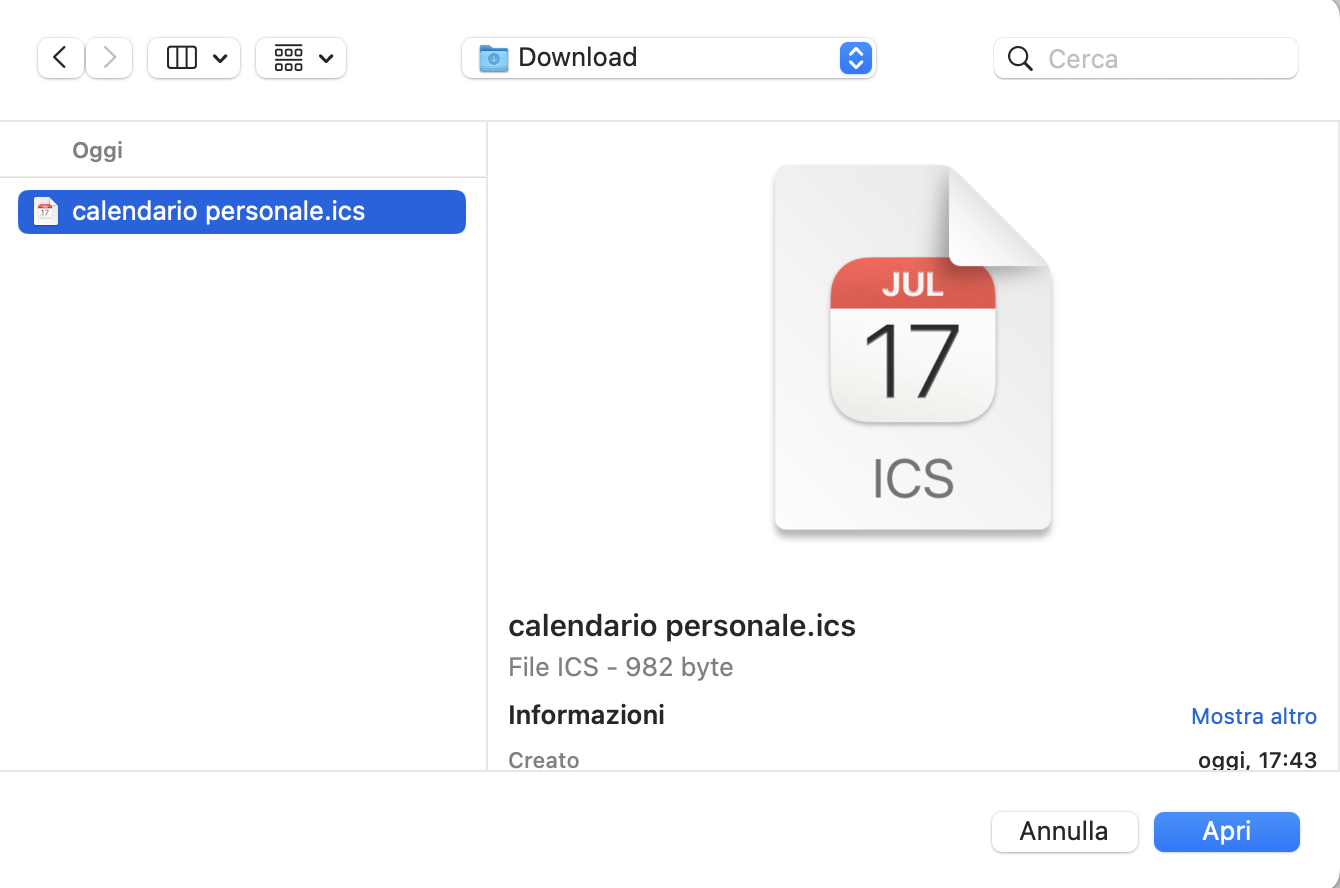Open the selected file with Apri
1340x888 pixels.
(1227, 831)
